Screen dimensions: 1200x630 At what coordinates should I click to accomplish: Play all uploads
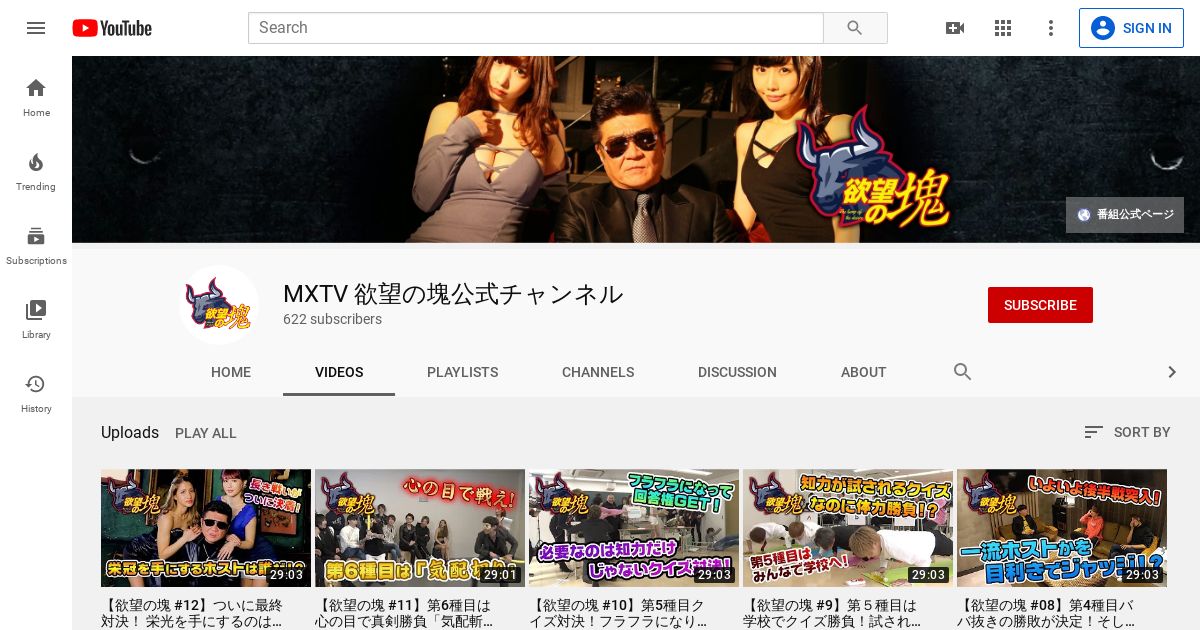(206, 433)
